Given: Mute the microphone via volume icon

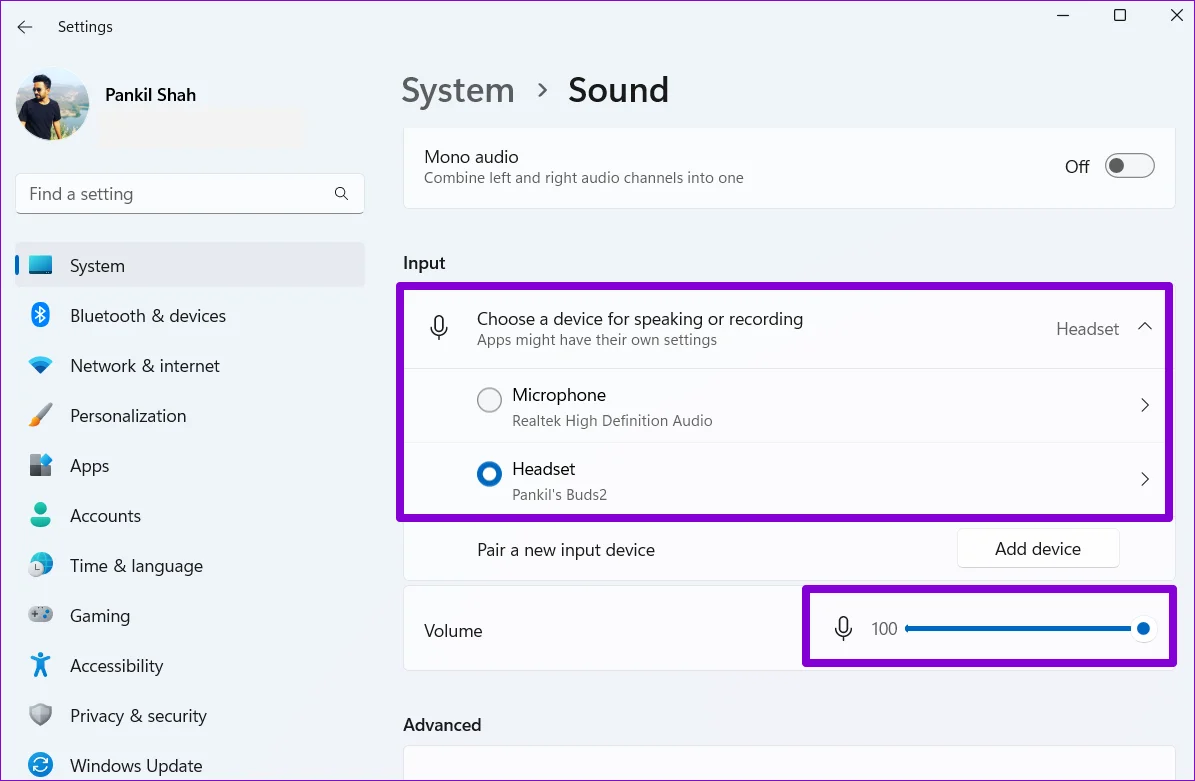Looking at the screenshot, I should (843, 629).
